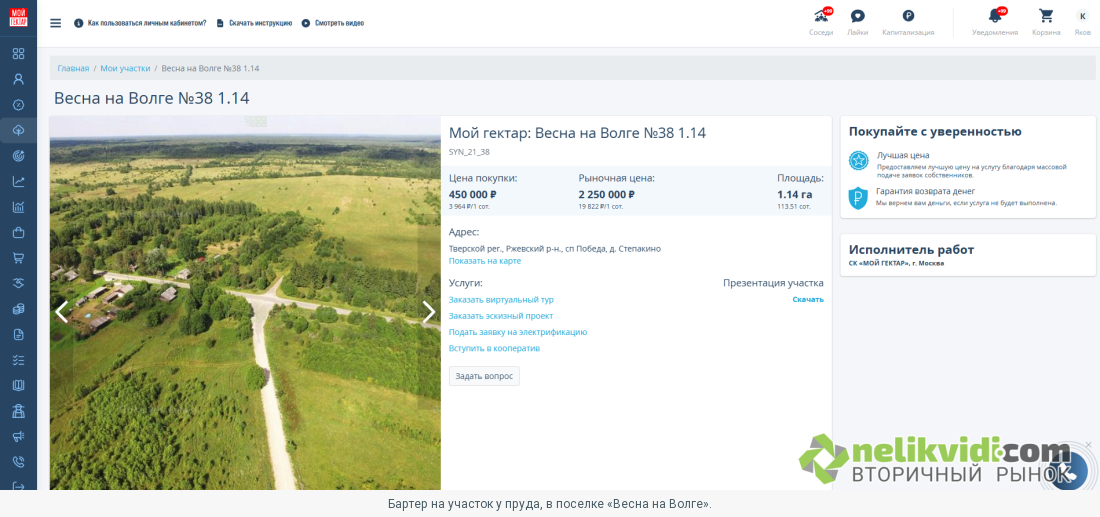Select the highlighted cloud-upload sidebar icon

pyautogui.click(x=18, y=130)
